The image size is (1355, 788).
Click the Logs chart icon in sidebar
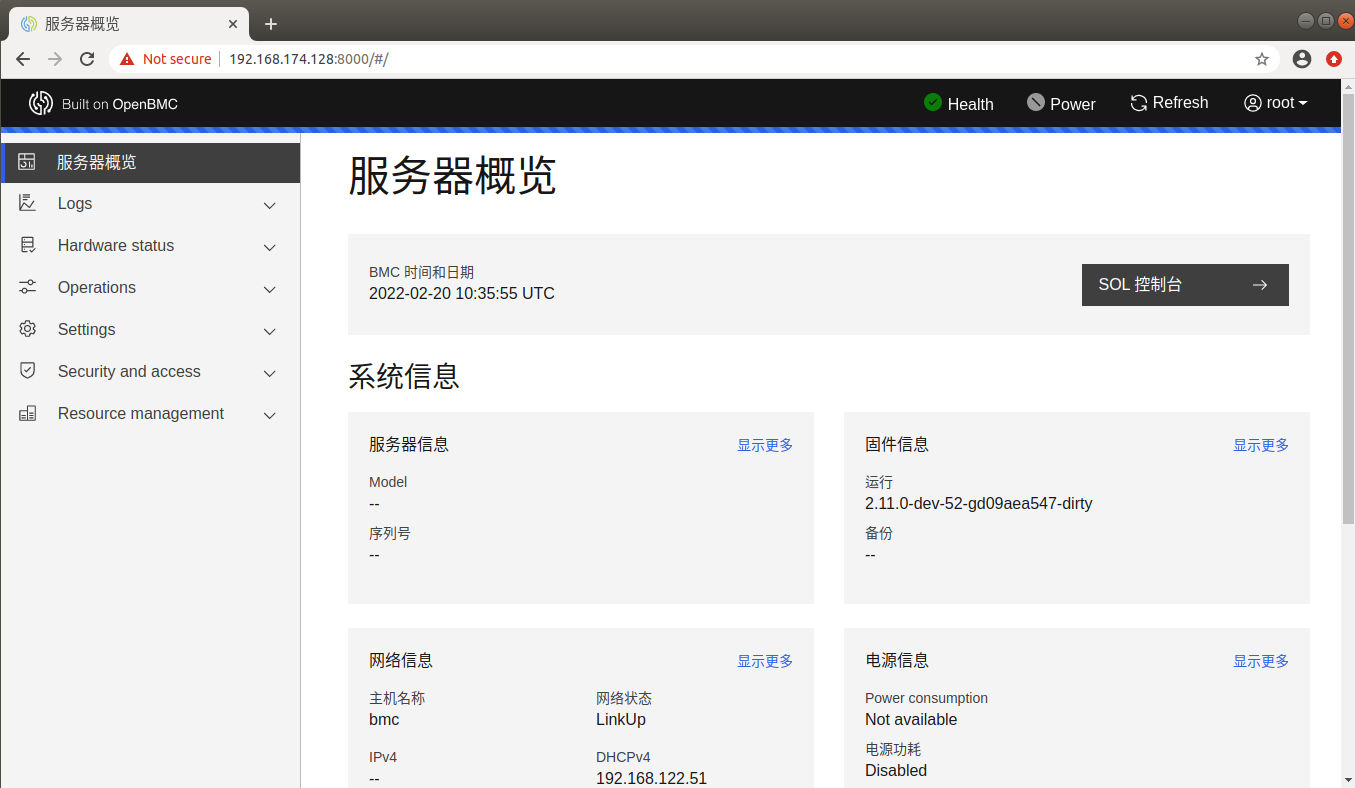pyautogui.click(x=27, y=203)
